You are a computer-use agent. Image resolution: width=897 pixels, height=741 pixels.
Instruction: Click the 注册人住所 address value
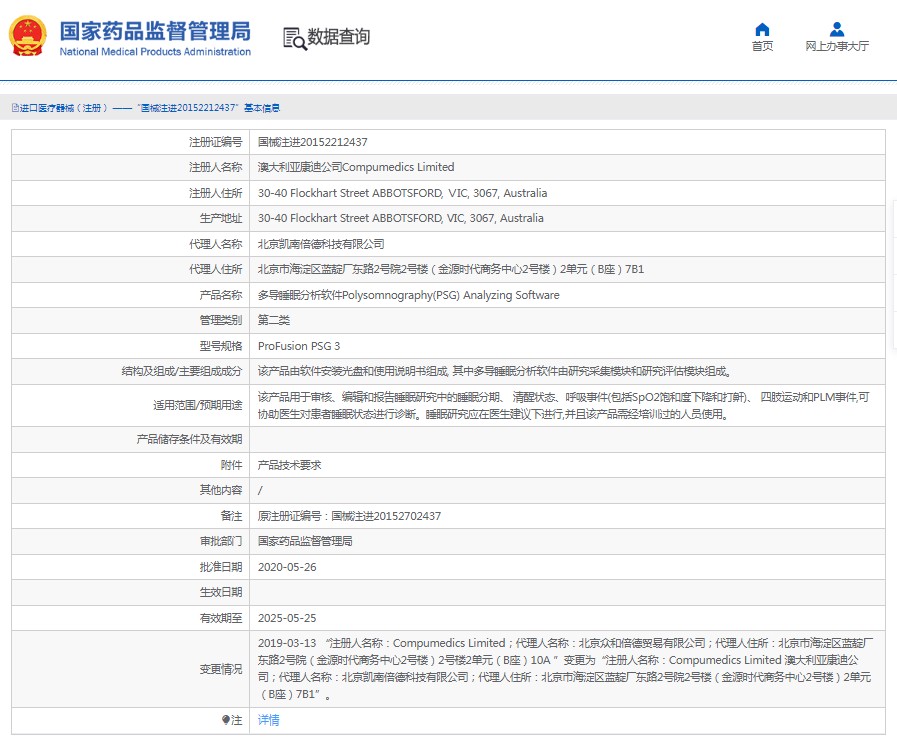coord(402,193)
